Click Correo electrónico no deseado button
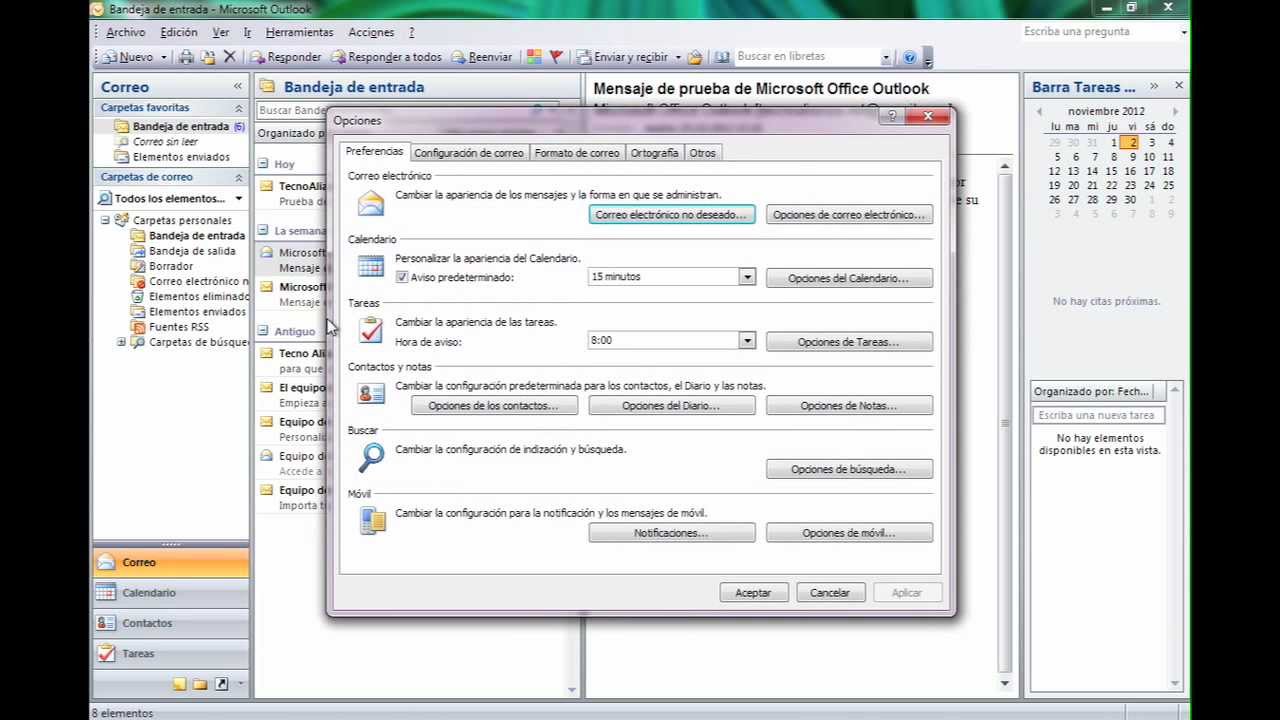Image resolution: width=1280 pixels, height=720 pixels. (671, 215)
